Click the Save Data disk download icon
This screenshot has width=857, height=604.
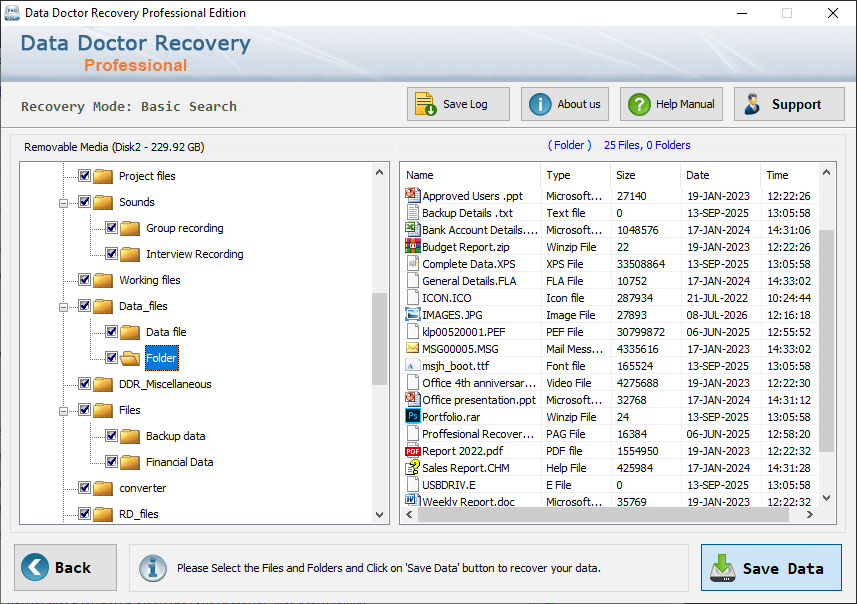pyautogui.click(x=723, y=568)
